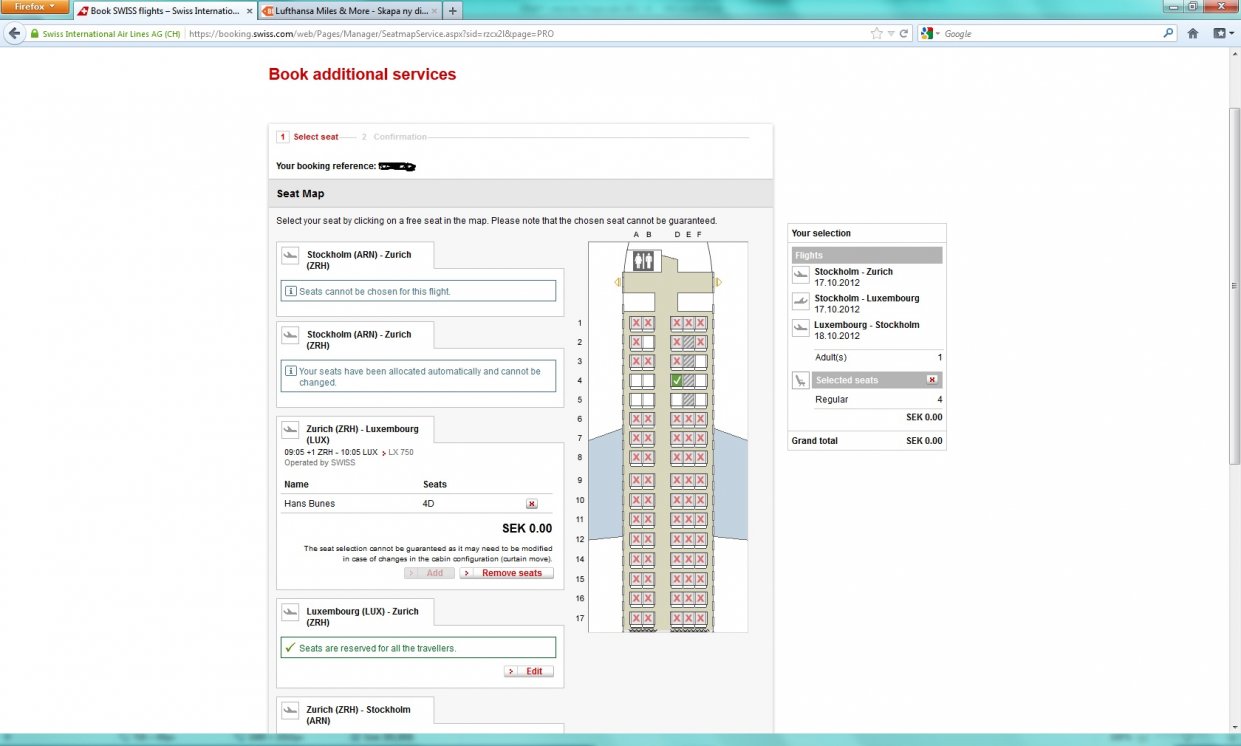Reload the current page
1241x746 pixels.
coord(903,33)
